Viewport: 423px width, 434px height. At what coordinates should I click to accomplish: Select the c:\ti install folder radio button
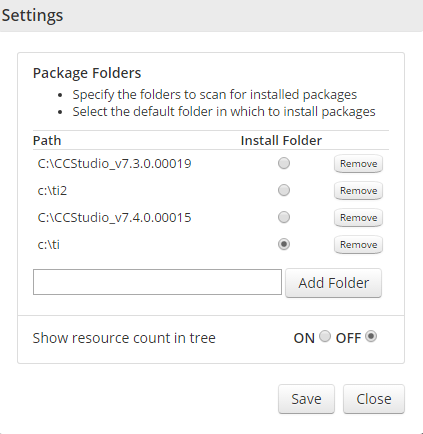point(284,244)
